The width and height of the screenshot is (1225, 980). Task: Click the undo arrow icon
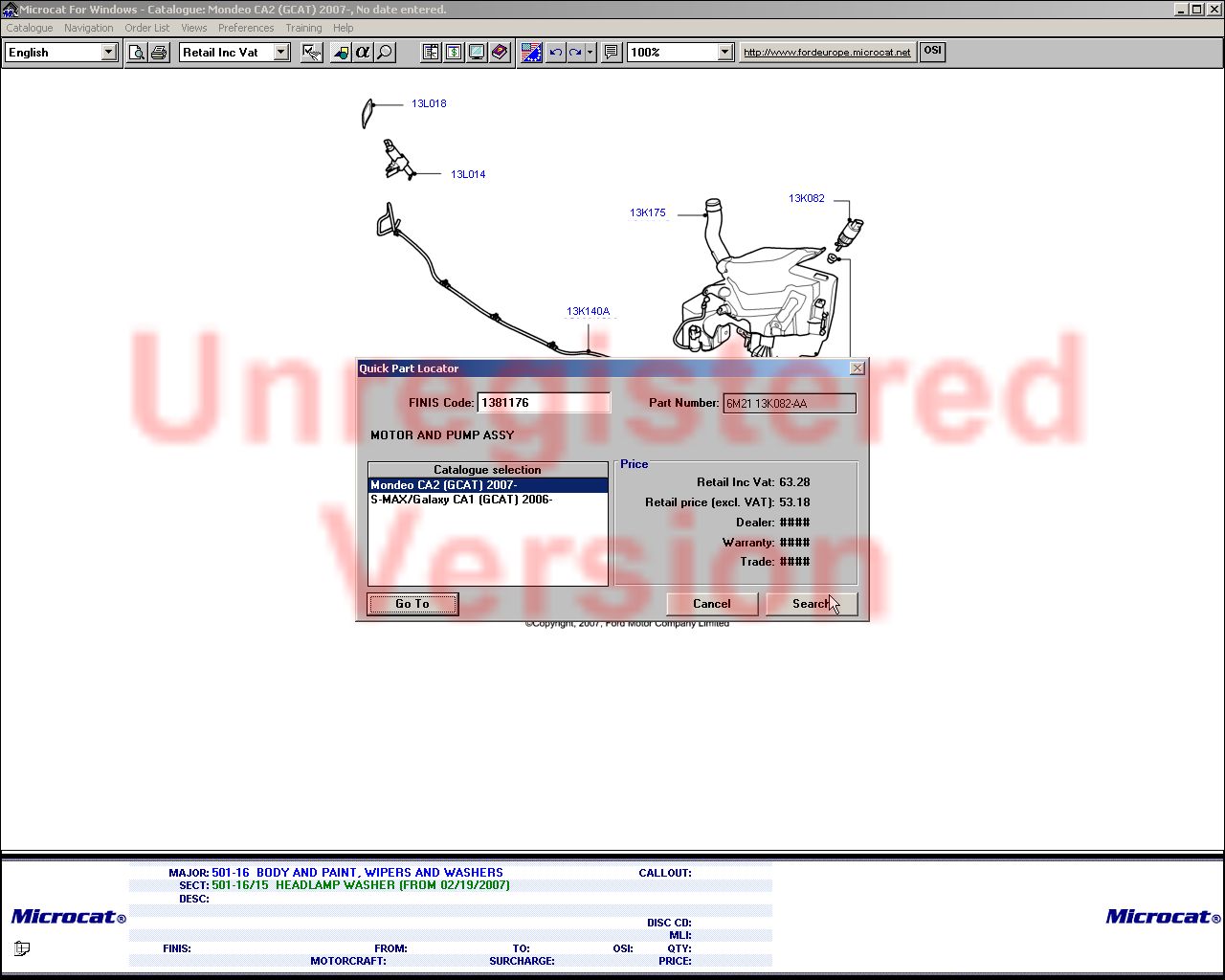[x=555, y=53]
